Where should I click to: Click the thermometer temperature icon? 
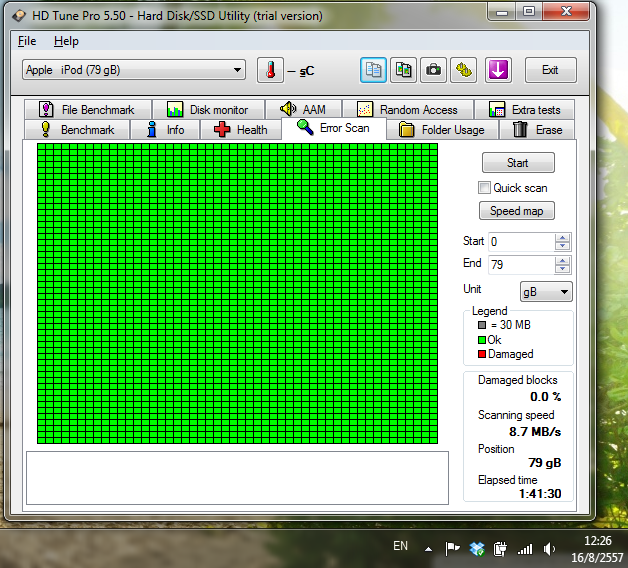pyautogui.click(x=270, y=70)
